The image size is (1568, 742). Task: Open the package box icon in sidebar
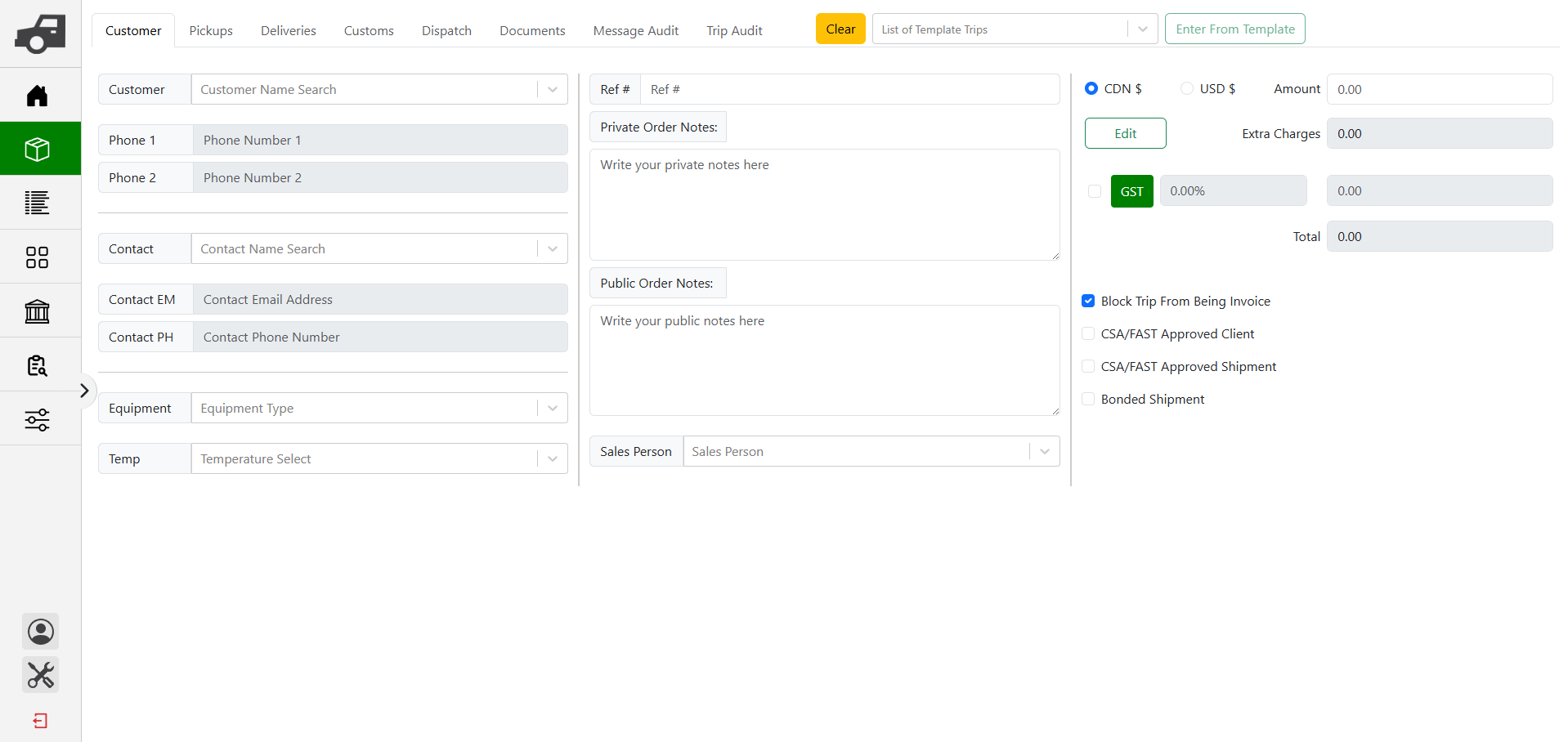point(38,149)
